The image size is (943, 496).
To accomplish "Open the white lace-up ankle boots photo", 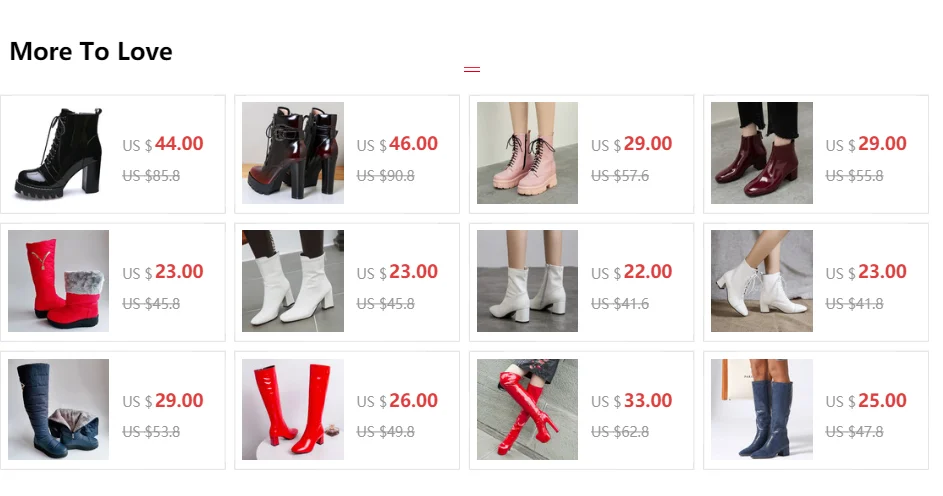I will pos(762,281).
